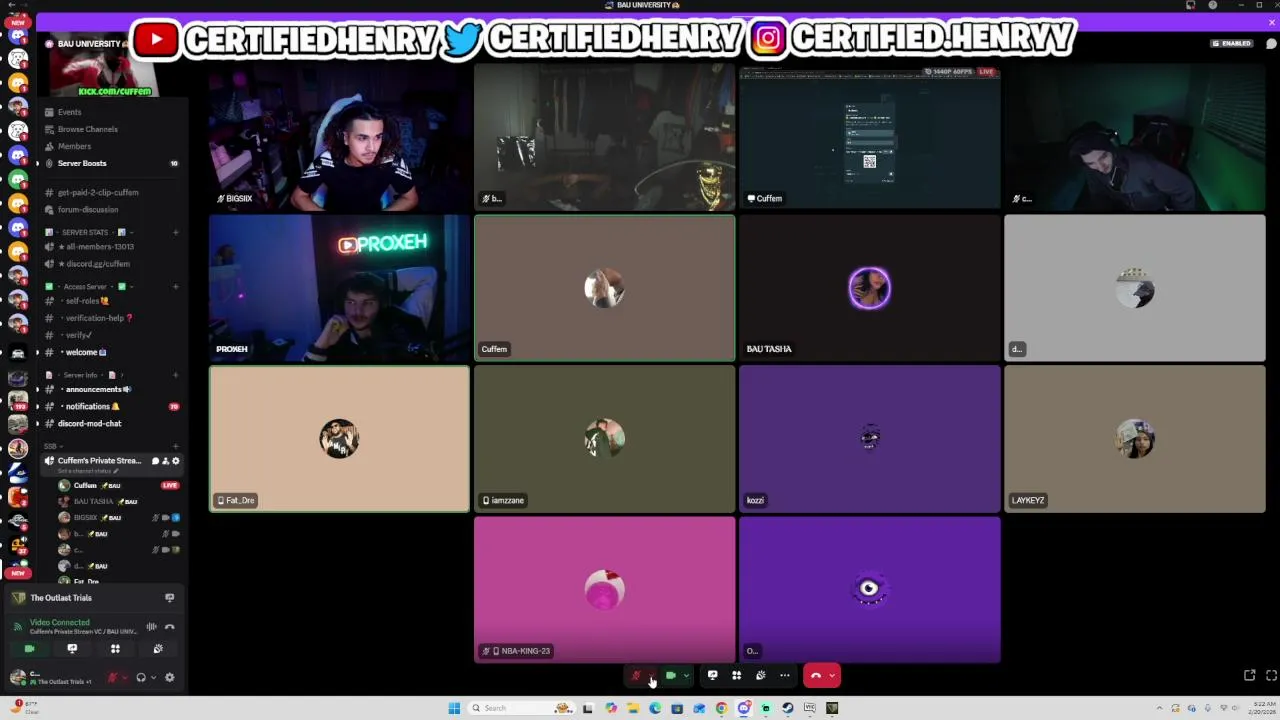Open Events in the server sidebar
Image resolution: width=1280 pixels, height=720 pixels.
(69, 112)
